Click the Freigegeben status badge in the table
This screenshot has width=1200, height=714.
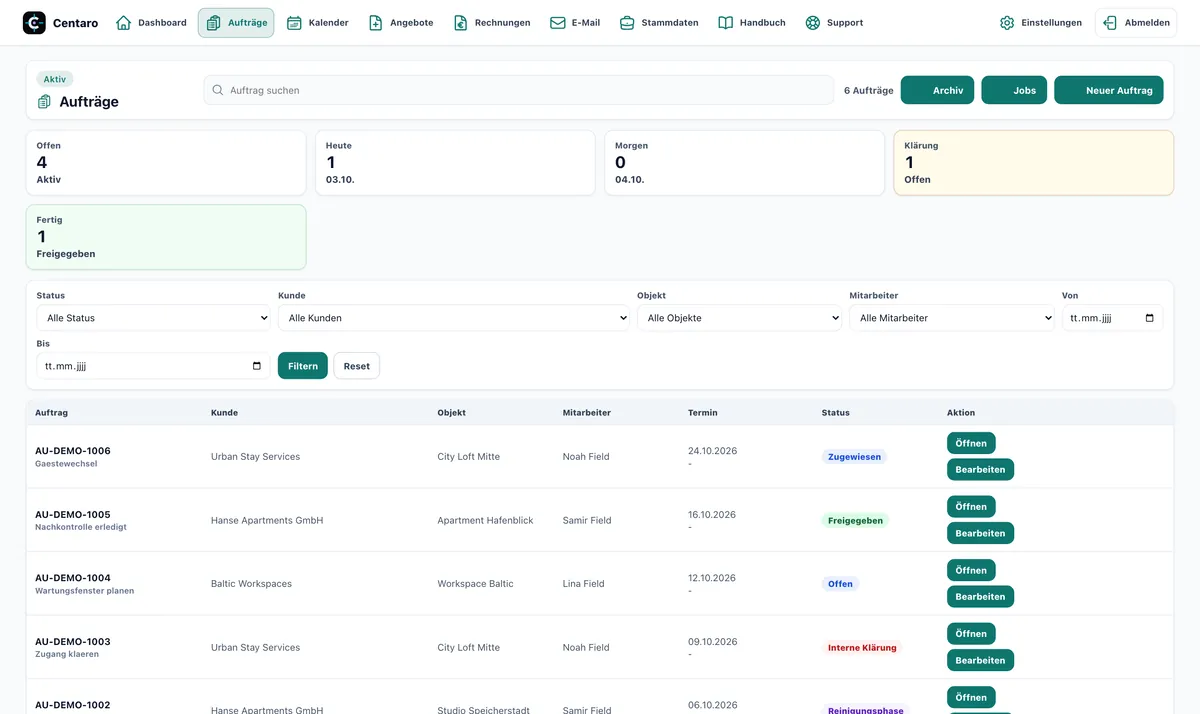pyautogui.click(x=855, y=521)
